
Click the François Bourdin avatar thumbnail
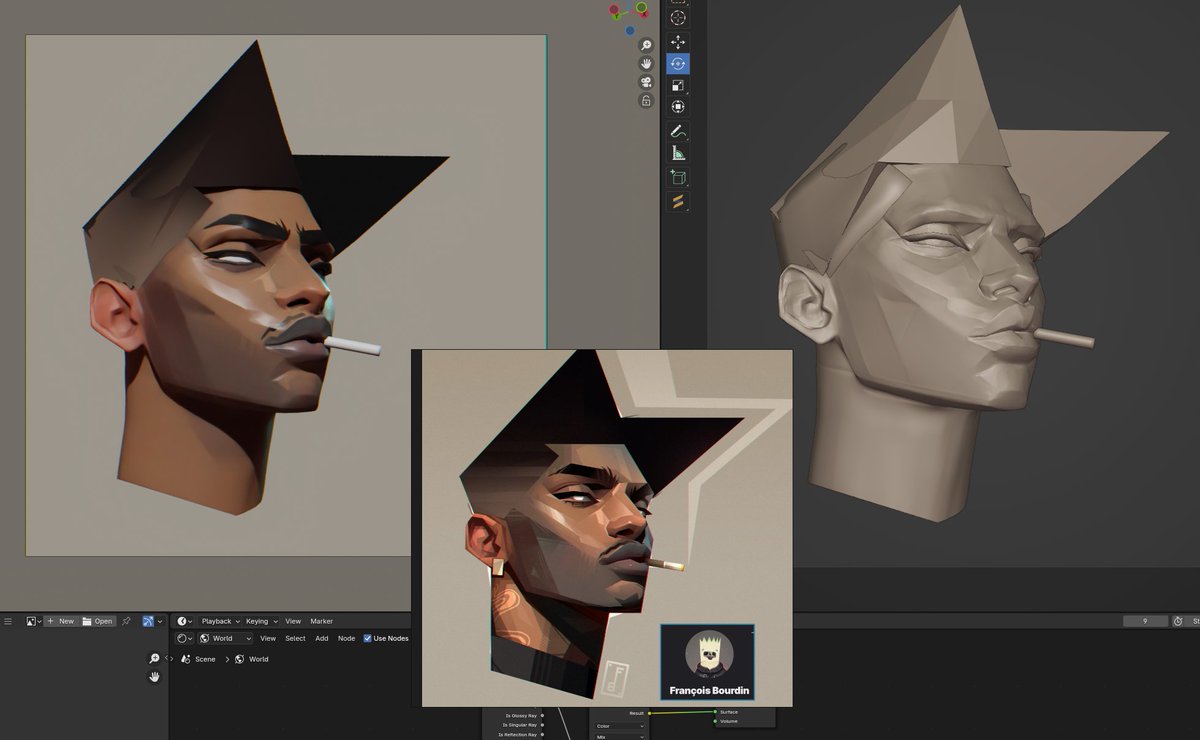[708, 653]
